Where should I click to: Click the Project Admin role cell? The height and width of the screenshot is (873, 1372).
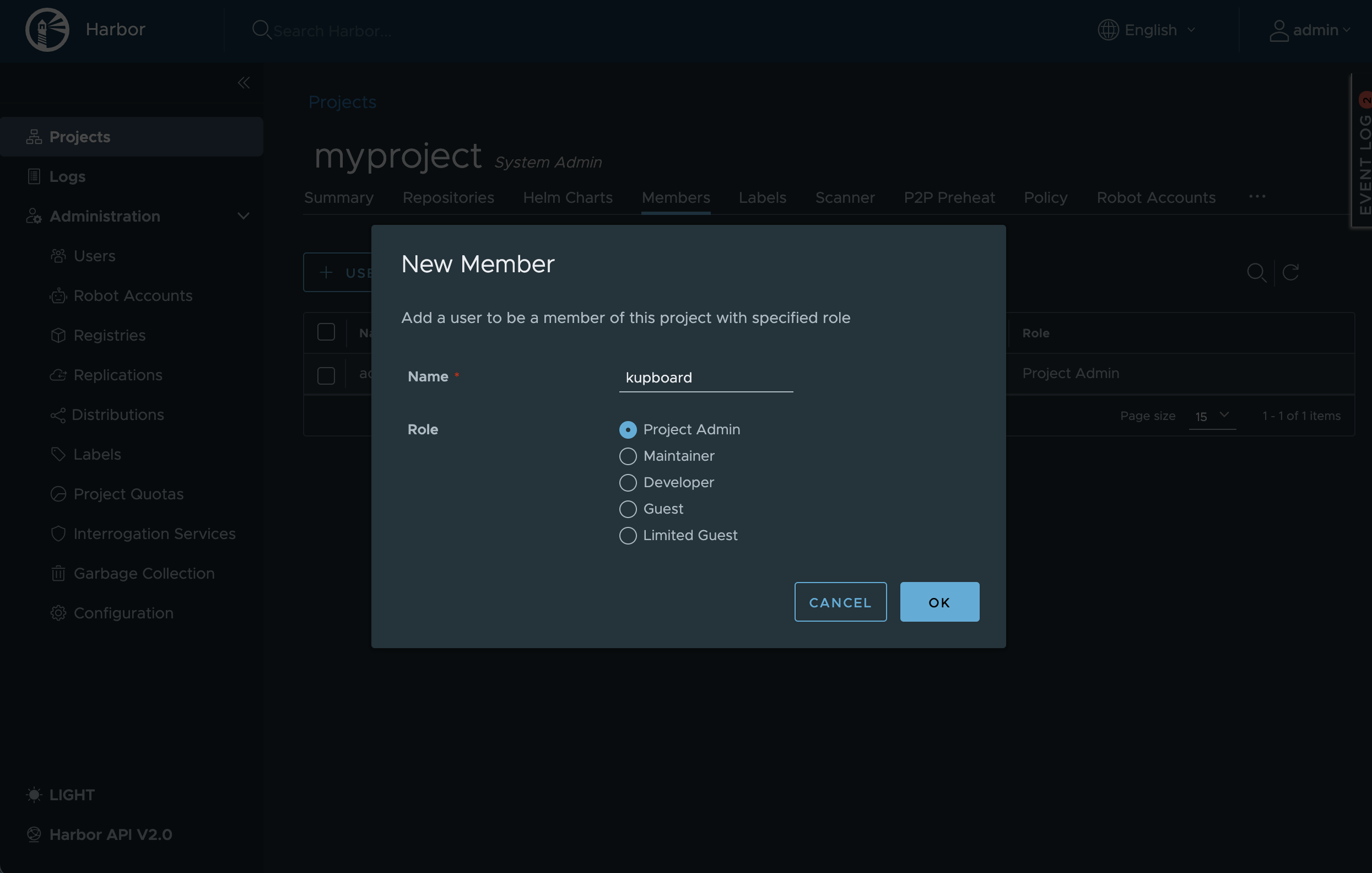[x=1070, y=373]
